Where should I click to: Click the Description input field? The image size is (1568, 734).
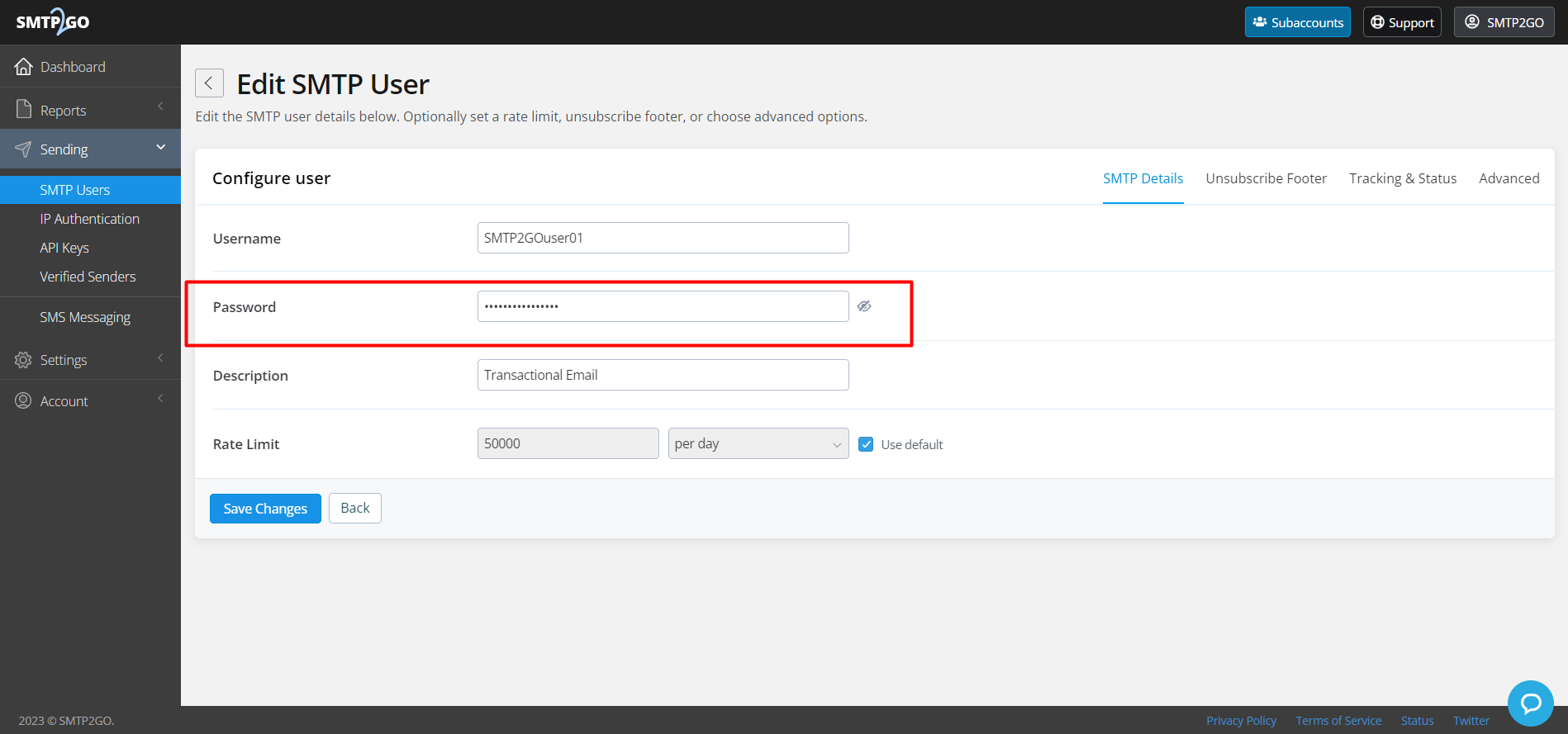pos(663,375)
